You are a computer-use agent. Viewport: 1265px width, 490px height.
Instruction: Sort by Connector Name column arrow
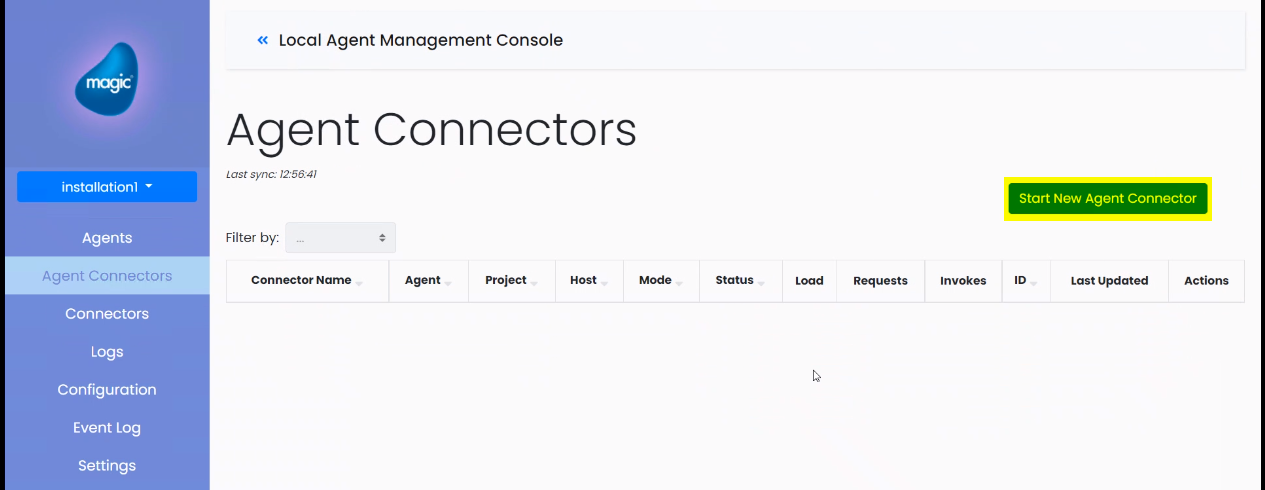pos(359,284)
